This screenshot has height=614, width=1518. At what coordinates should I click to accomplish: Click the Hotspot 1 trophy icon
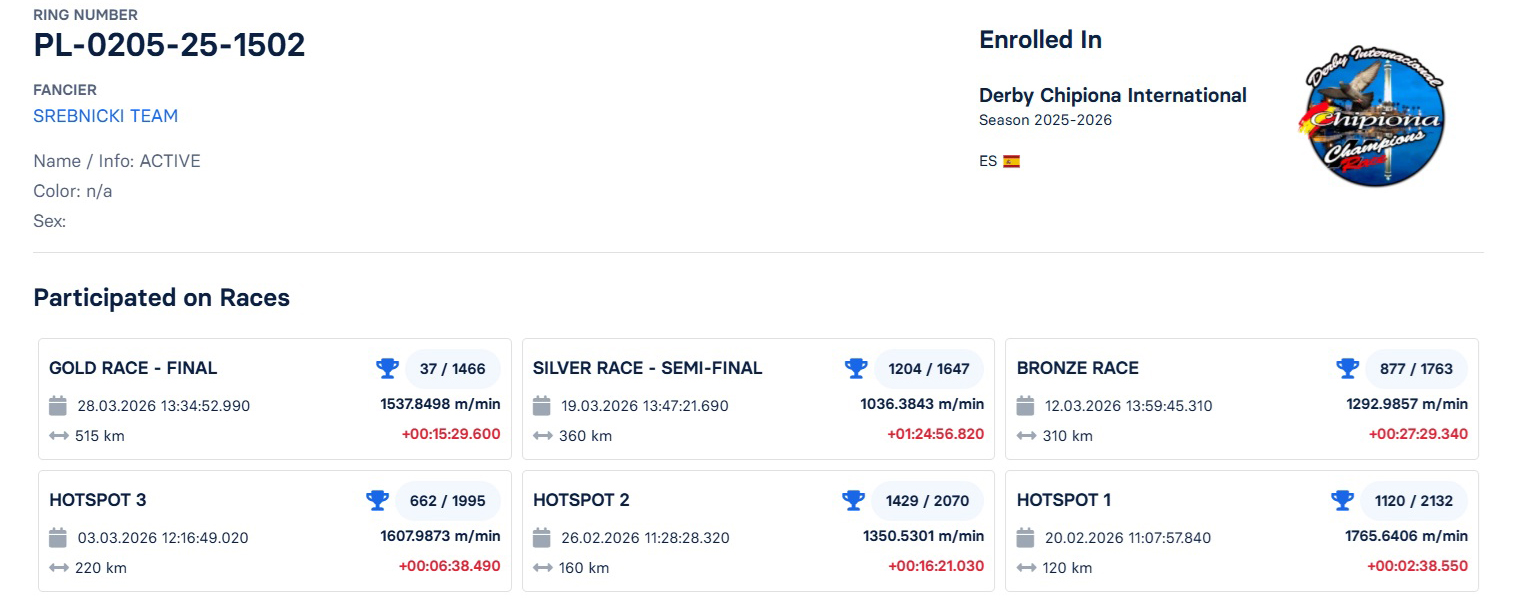click(x=1342, y=500)
